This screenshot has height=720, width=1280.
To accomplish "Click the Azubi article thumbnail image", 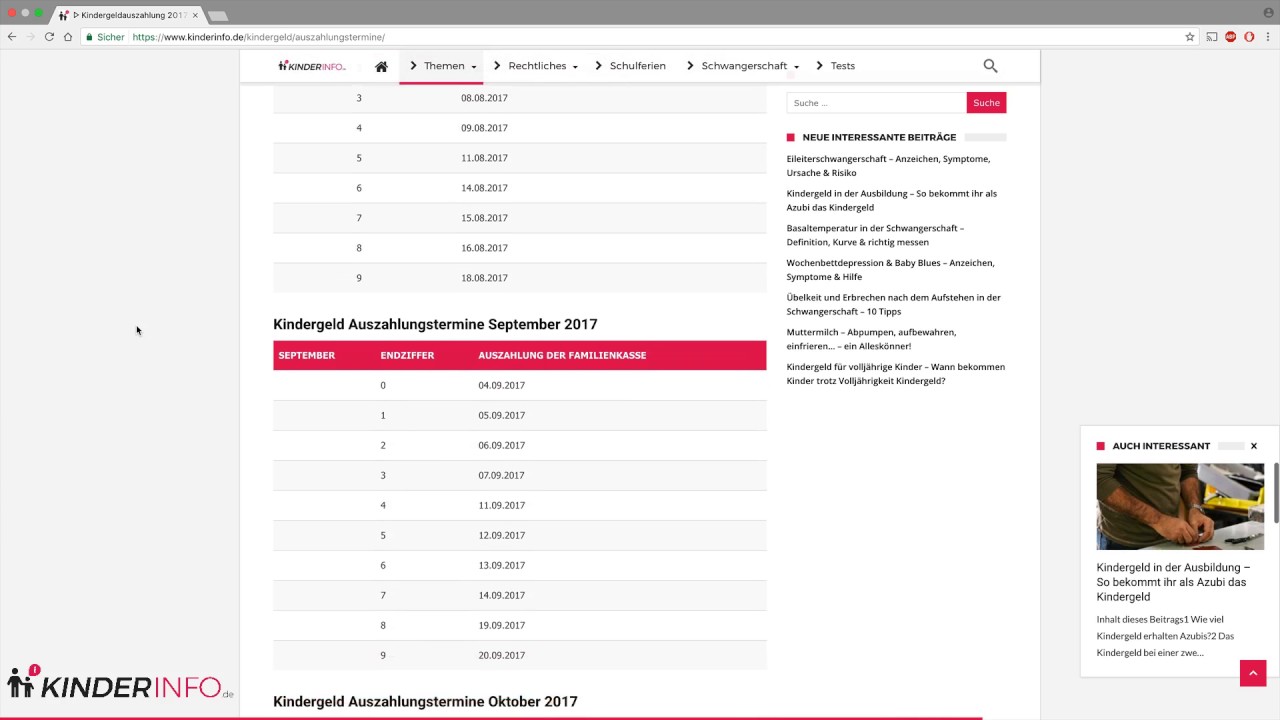I will 1180,506.
